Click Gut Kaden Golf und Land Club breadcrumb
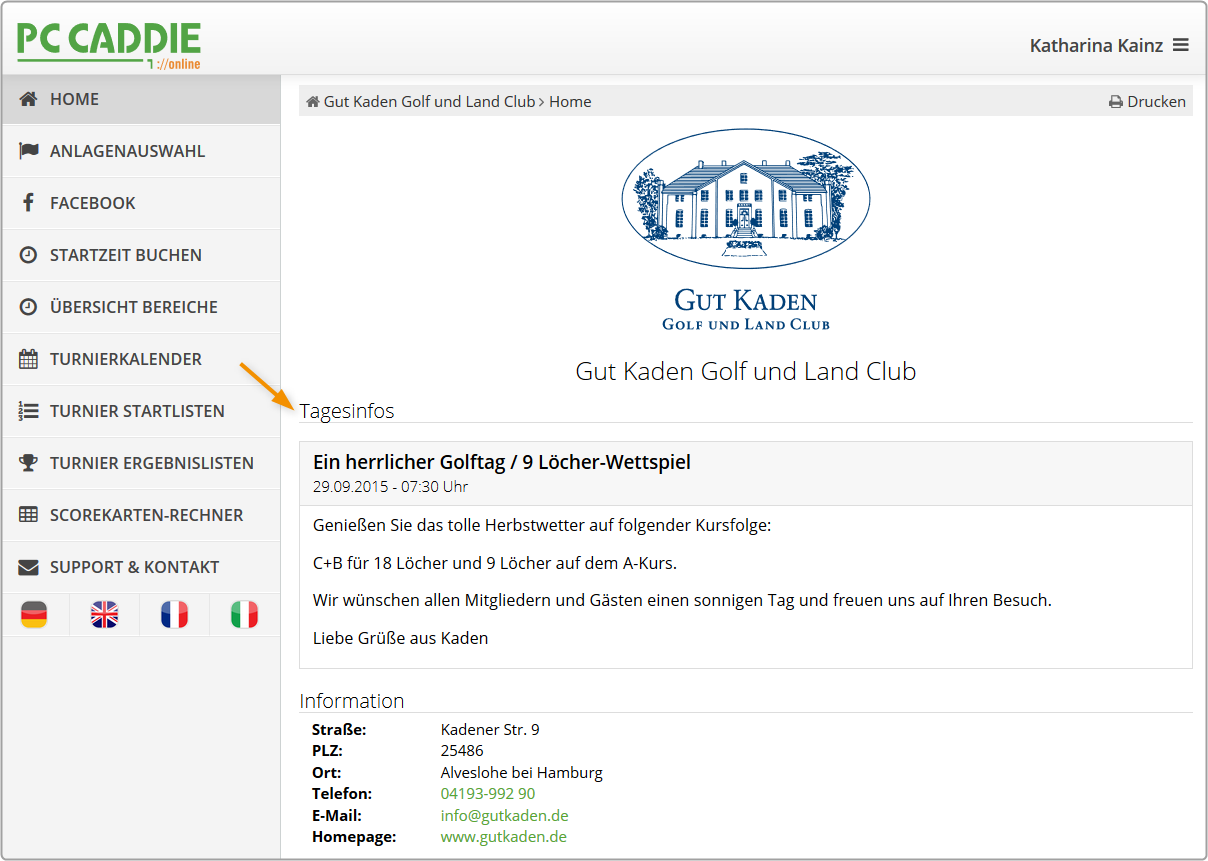Screen dimensions: 1208x861 (x=430, y=102)
